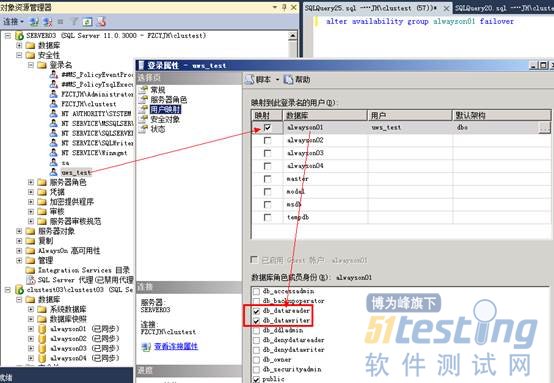Select the alwayson04 (已同步) database icon

point(42,358)
